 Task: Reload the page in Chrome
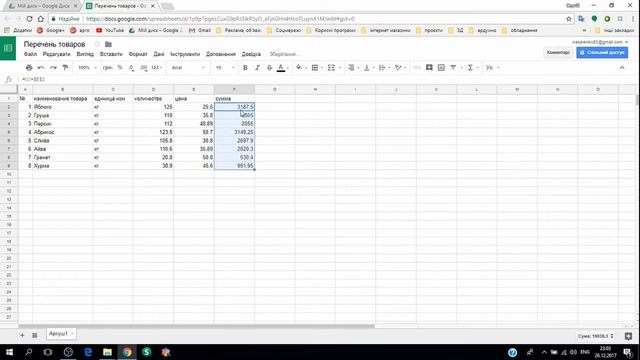[29, 19]
